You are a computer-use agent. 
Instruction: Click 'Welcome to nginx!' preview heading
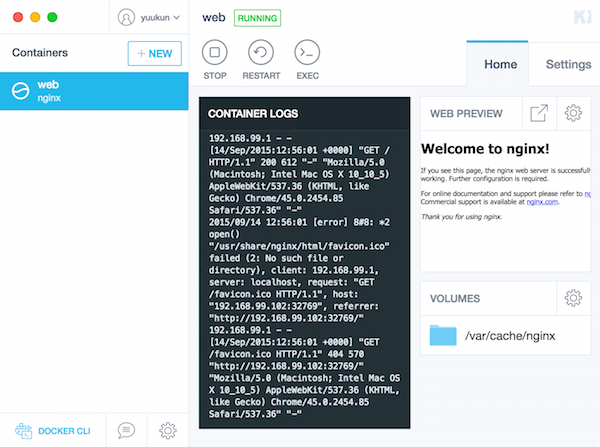point(485,148)
